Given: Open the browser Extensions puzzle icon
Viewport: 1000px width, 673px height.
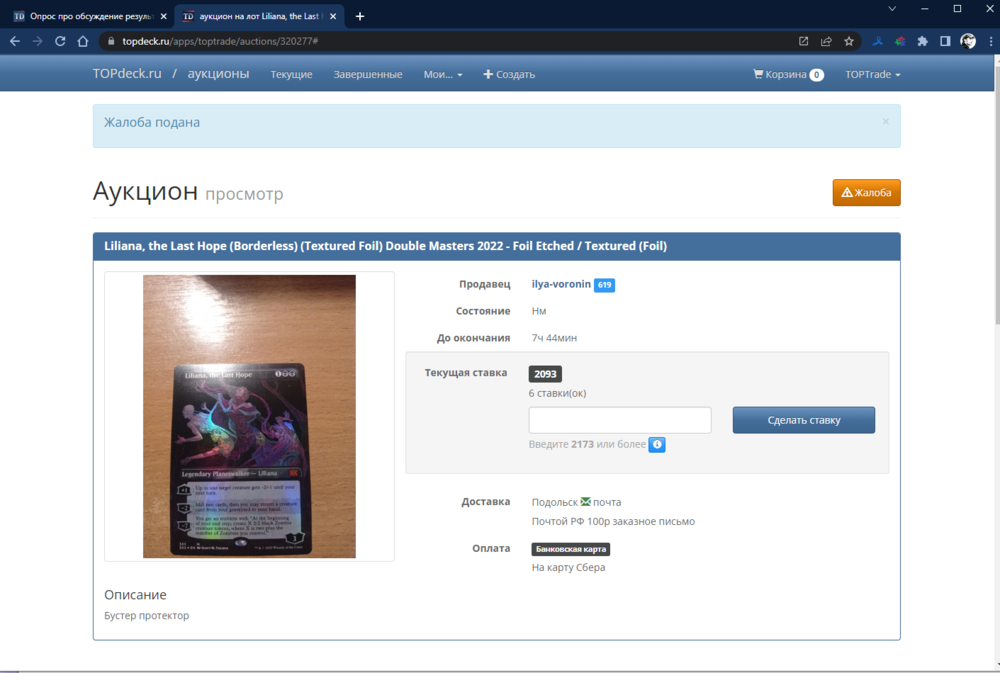Looking at the screenshot, I should point(922,41).
